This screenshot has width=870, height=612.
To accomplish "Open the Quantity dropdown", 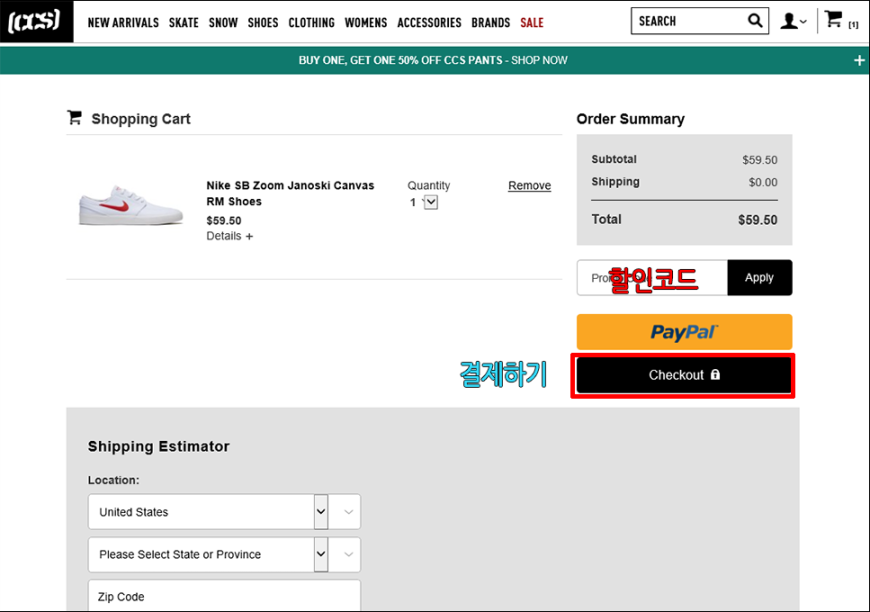I will pos(424,203).
